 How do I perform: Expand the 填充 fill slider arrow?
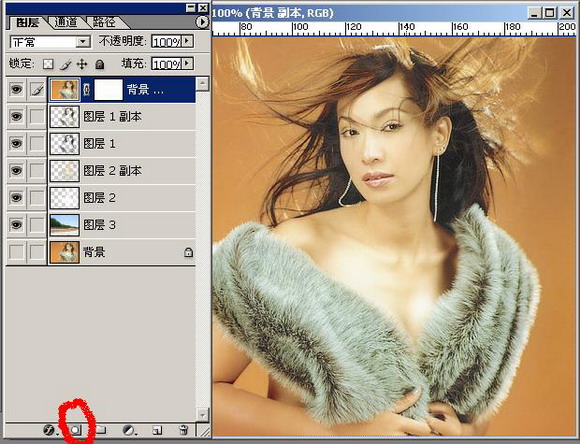tap(188, 64)
